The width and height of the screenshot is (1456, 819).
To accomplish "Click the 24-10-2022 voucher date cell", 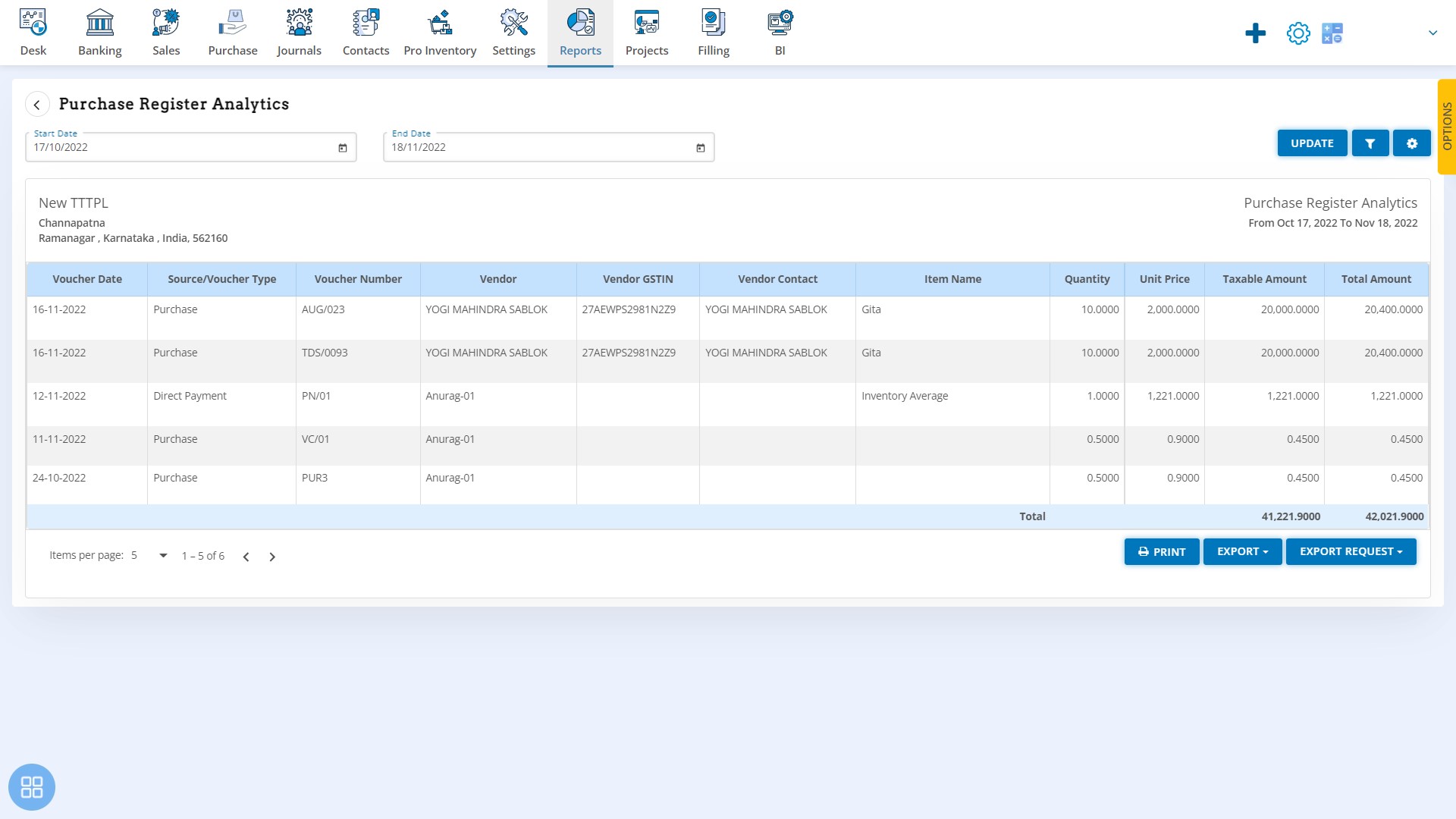I will pyautogui.click(x=59, y=478).
